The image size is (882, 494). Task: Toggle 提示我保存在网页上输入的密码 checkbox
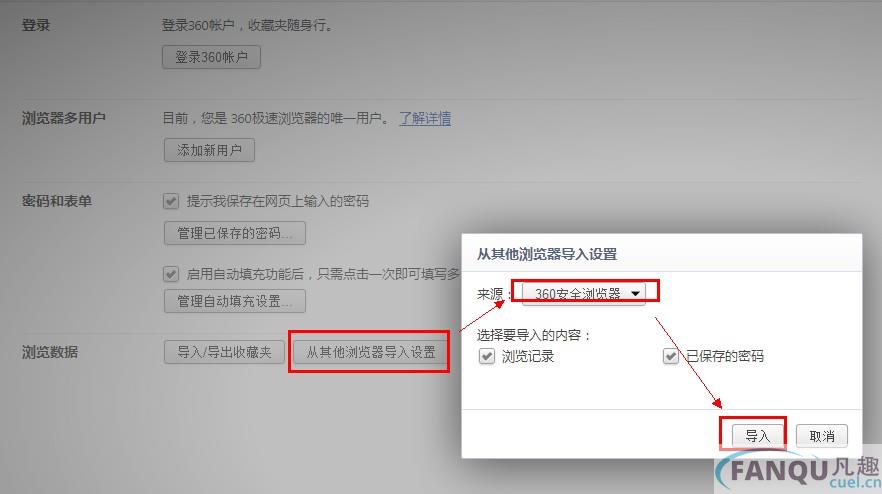[x=171, y=201]
